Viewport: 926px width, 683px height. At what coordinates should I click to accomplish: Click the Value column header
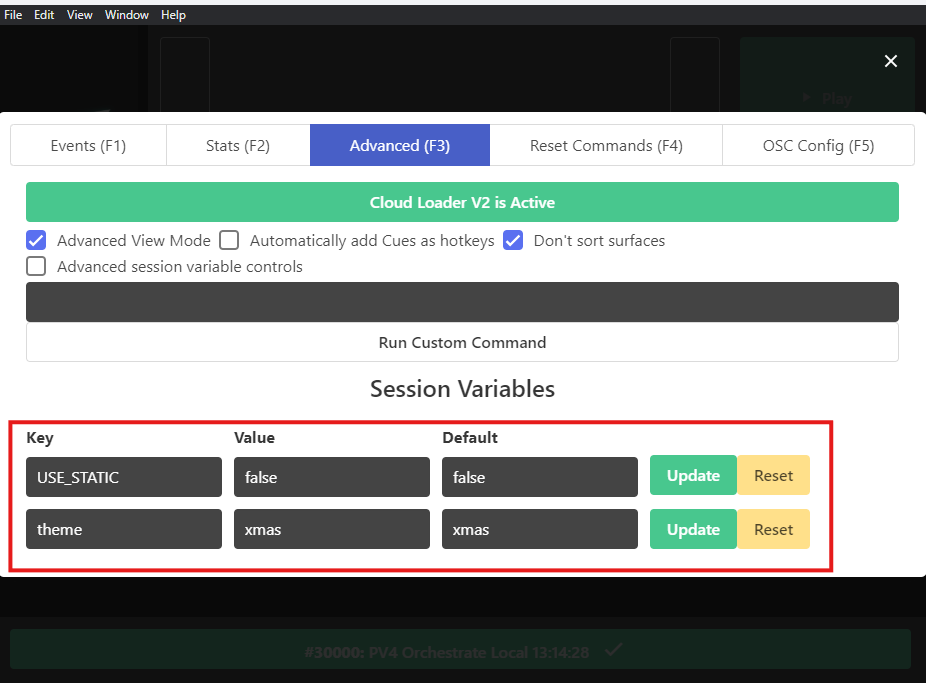click(255, 437)
